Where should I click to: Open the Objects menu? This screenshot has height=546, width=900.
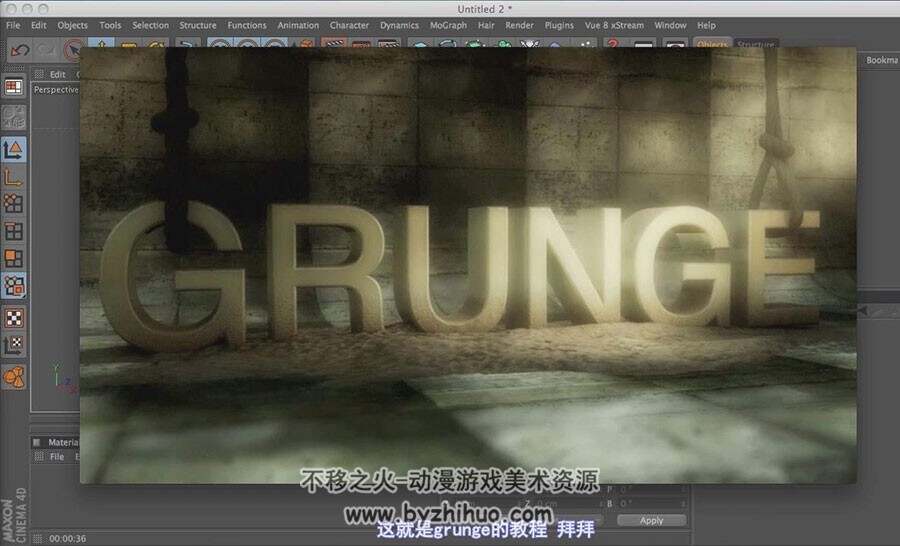click(x=72, y=25)
